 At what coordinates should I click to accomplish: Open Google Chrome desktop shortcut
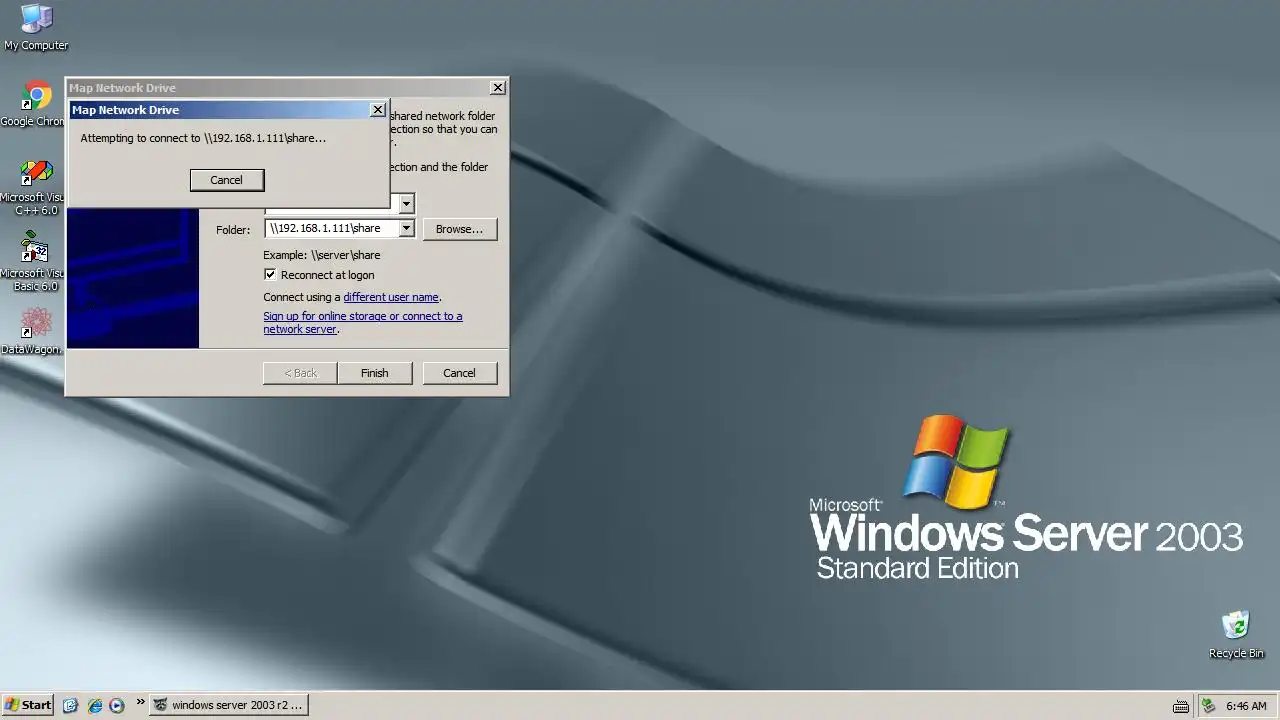click(36, 104)
